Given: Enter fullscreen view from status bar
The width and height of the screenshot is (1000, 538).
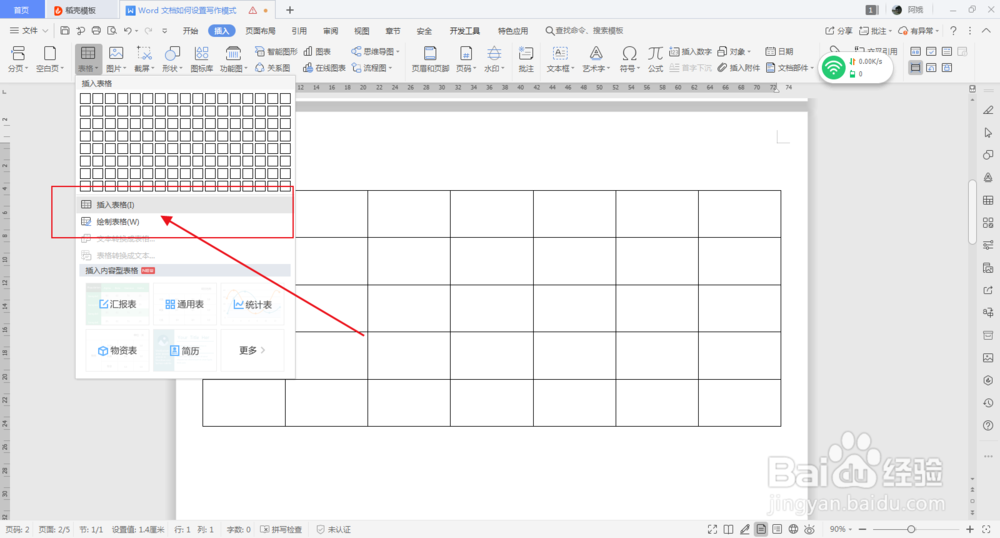Looking at the screenshot, I should [712, 529].
